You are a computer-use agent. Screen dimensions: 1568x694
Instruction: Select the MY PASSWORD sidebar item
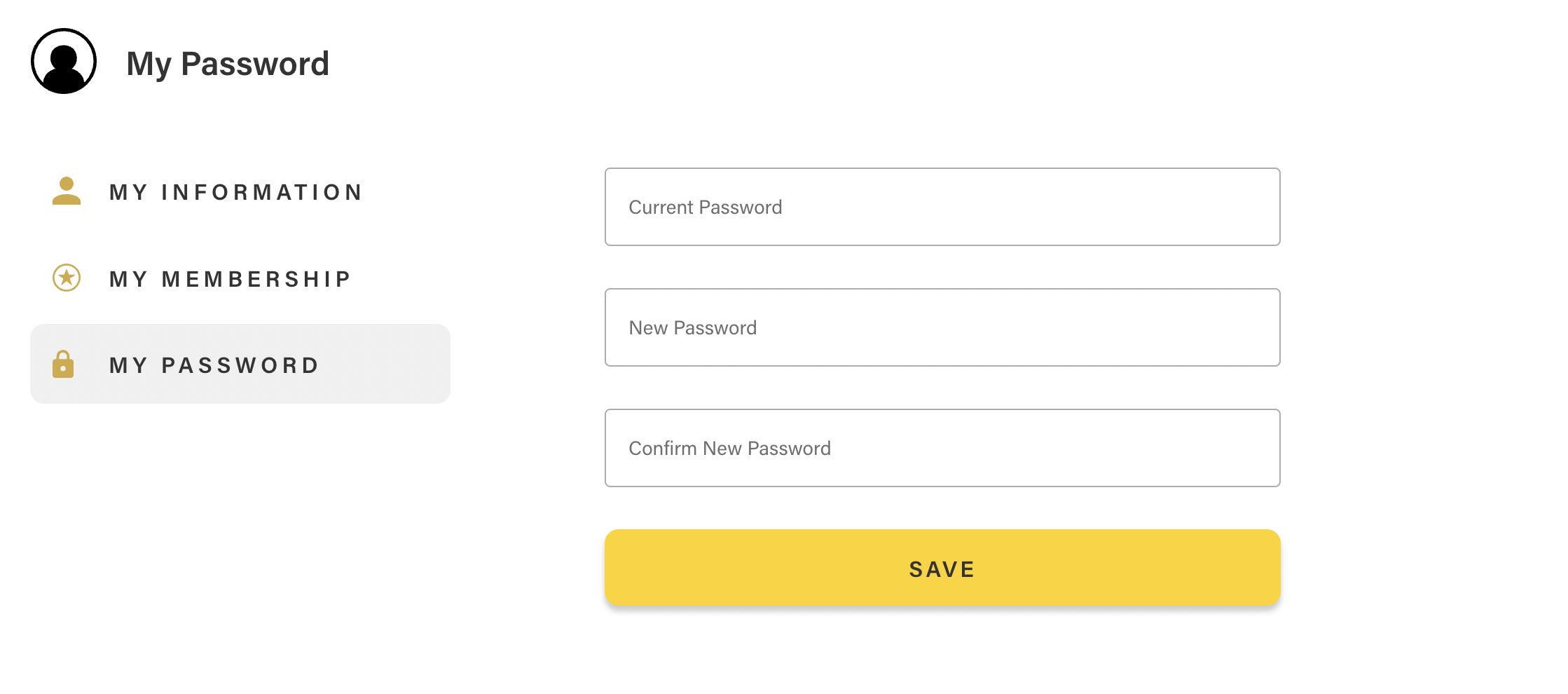[240, 364]
